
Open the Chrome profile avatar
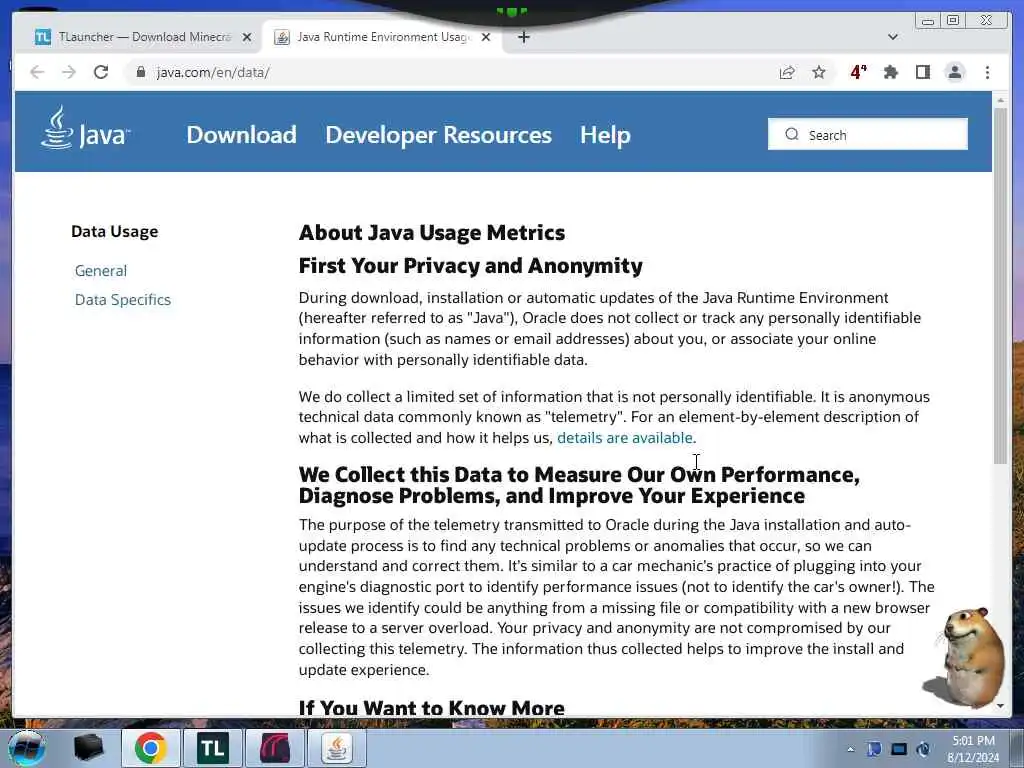[x=954, y=72]
